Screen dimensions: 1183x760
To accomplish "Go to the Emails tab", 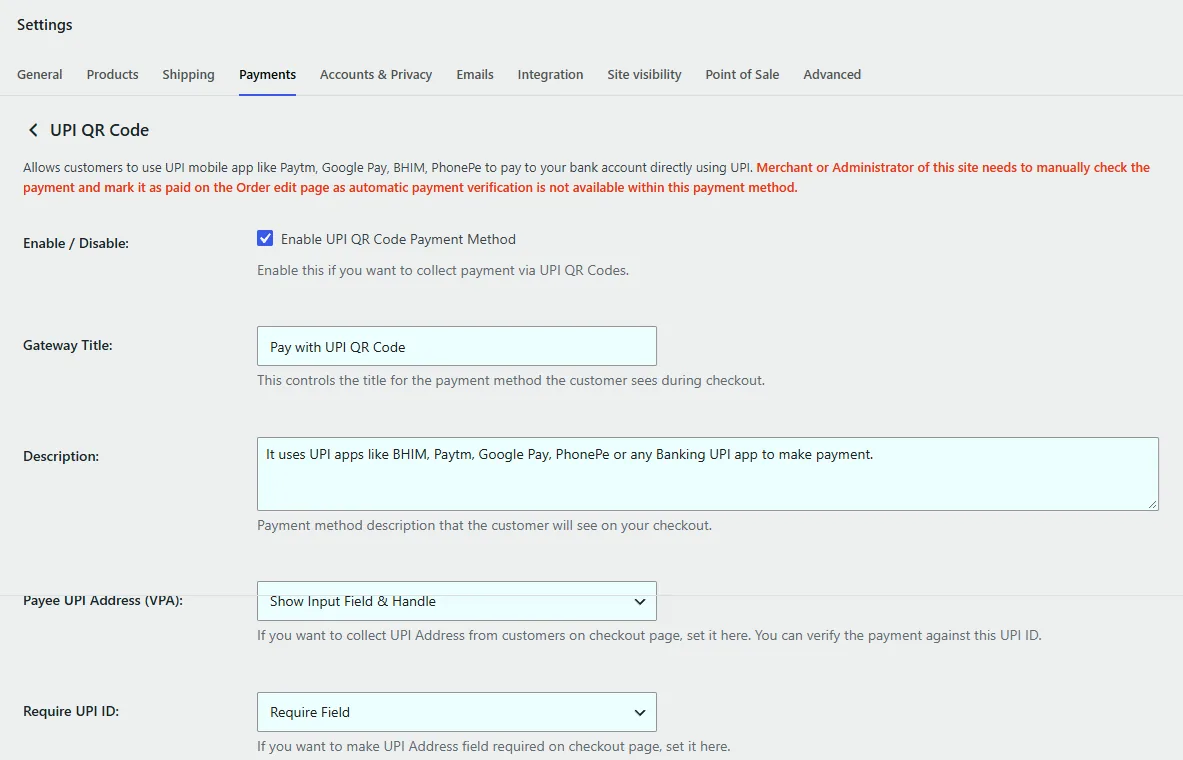I will 475,74.
